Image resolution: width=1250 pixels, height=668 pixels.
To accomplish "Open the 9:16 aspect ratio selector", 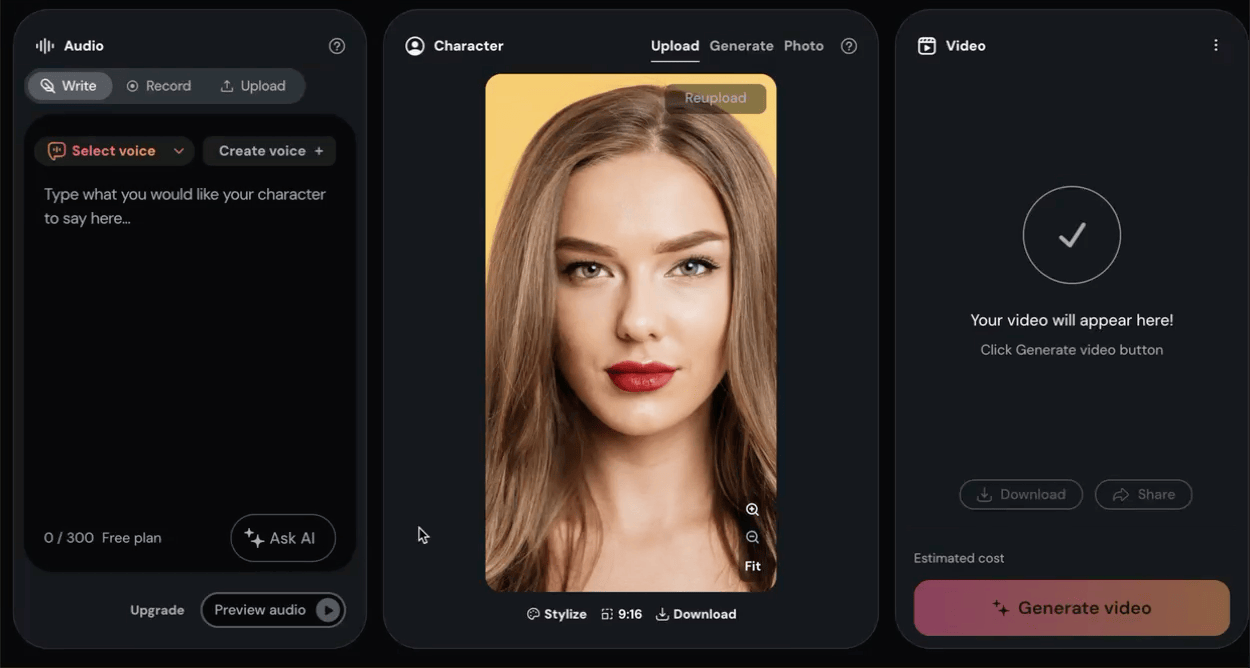I will point(621,614).
